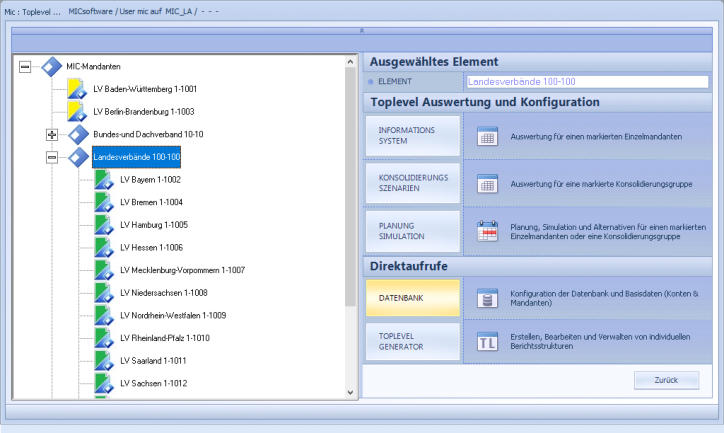Click the Toplevel Generator TL icon
Viewport: 724px width, 433px height.
pos(487,341)
